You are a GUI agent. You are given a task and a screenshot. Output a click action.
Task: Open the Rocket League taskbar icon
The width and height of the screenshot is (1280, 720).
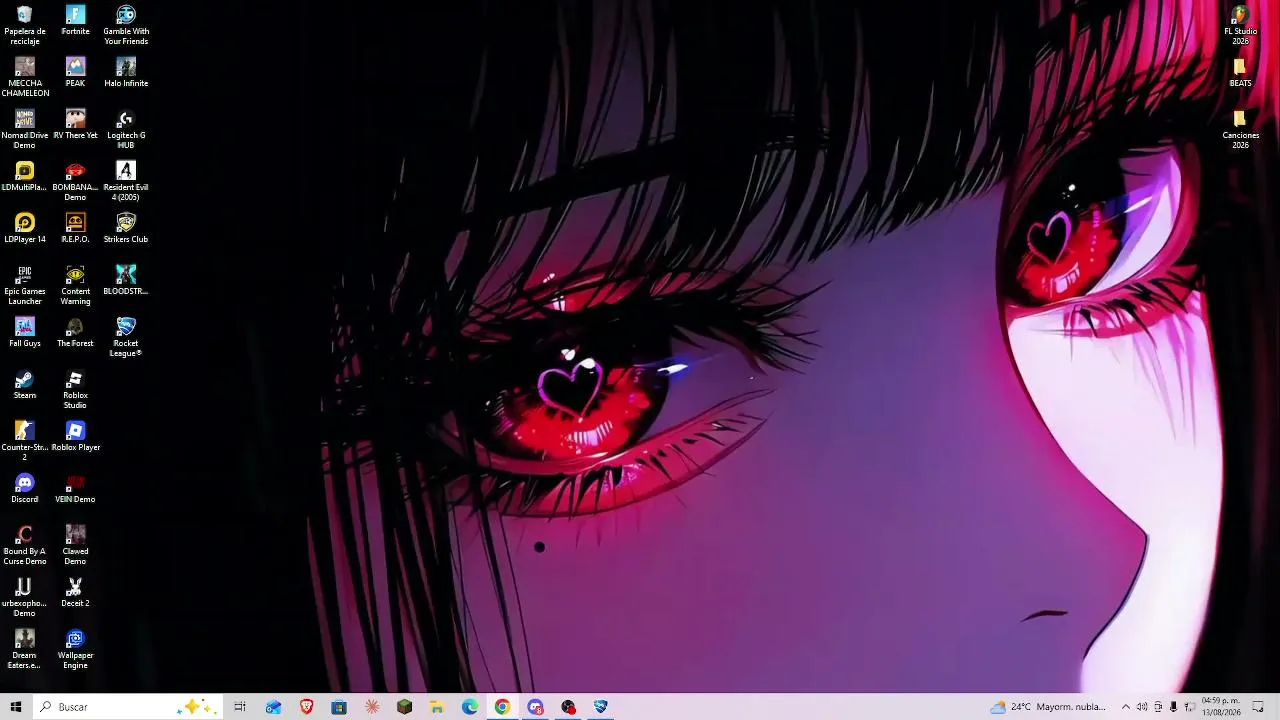[600, 707]
